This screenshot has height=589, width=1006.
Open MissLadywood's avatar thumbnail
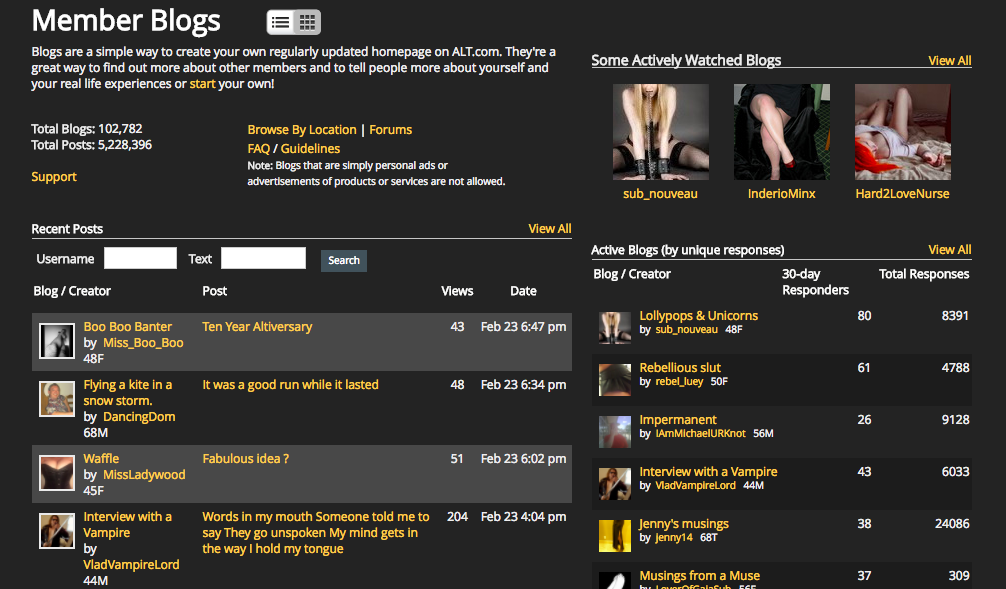tap(56, 473)
